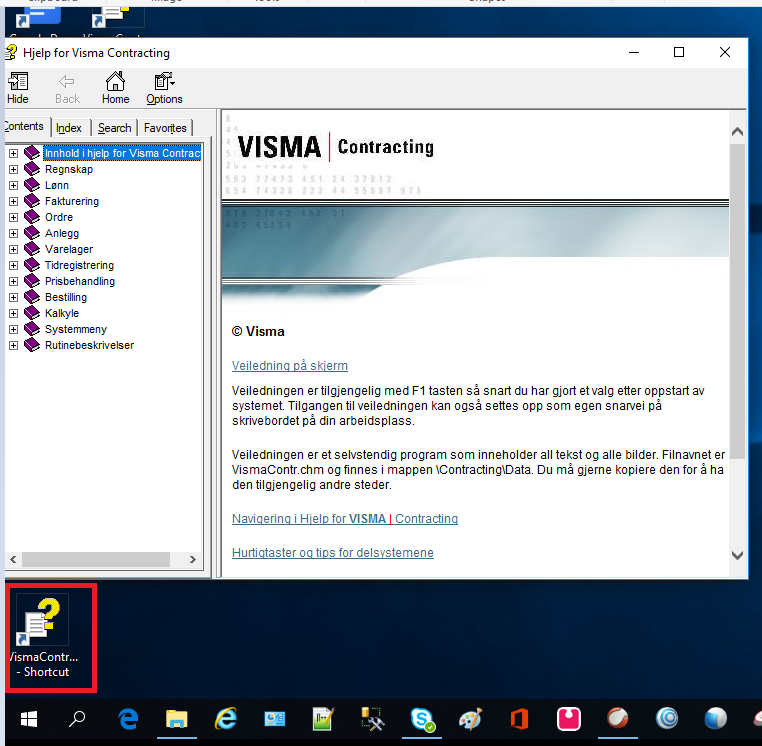
Task: Open the Options toolbar menu
Action: coord(164,88)
